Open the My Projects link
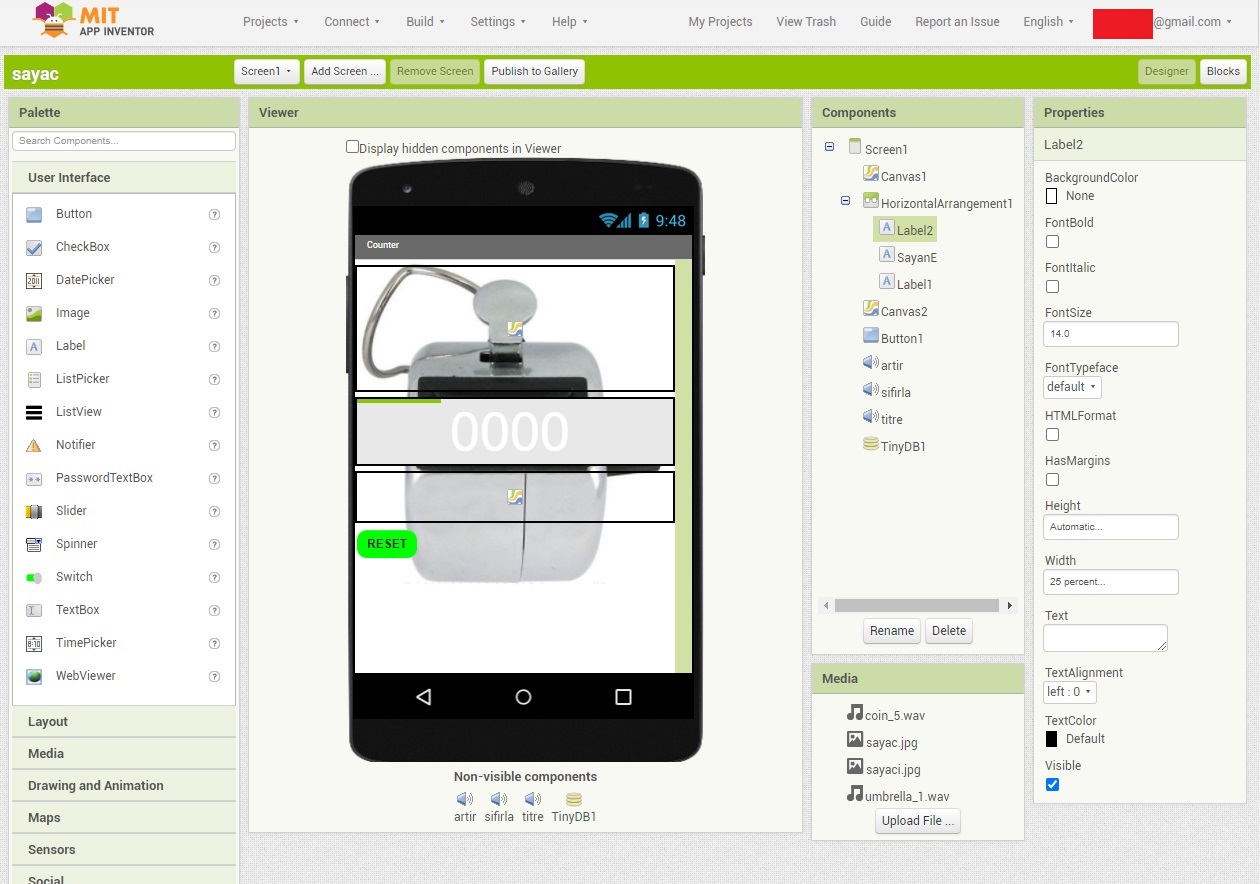This screenshot has width=1260, height=884. [x=720, y=21]
